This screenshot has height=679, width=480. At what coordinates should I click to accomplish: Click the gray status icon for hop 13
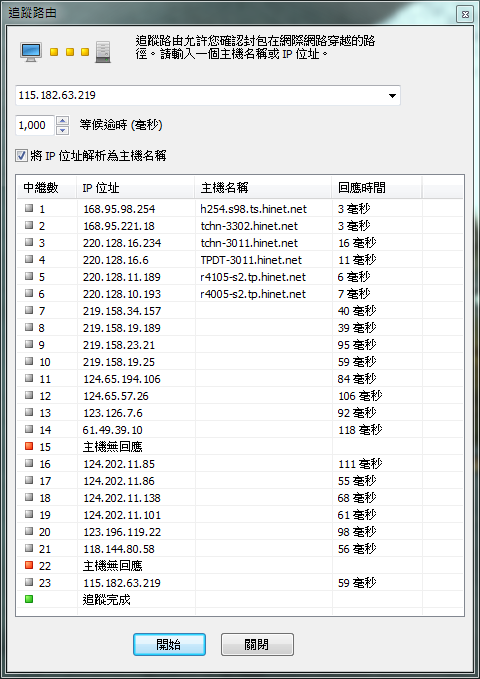[29, 412]
